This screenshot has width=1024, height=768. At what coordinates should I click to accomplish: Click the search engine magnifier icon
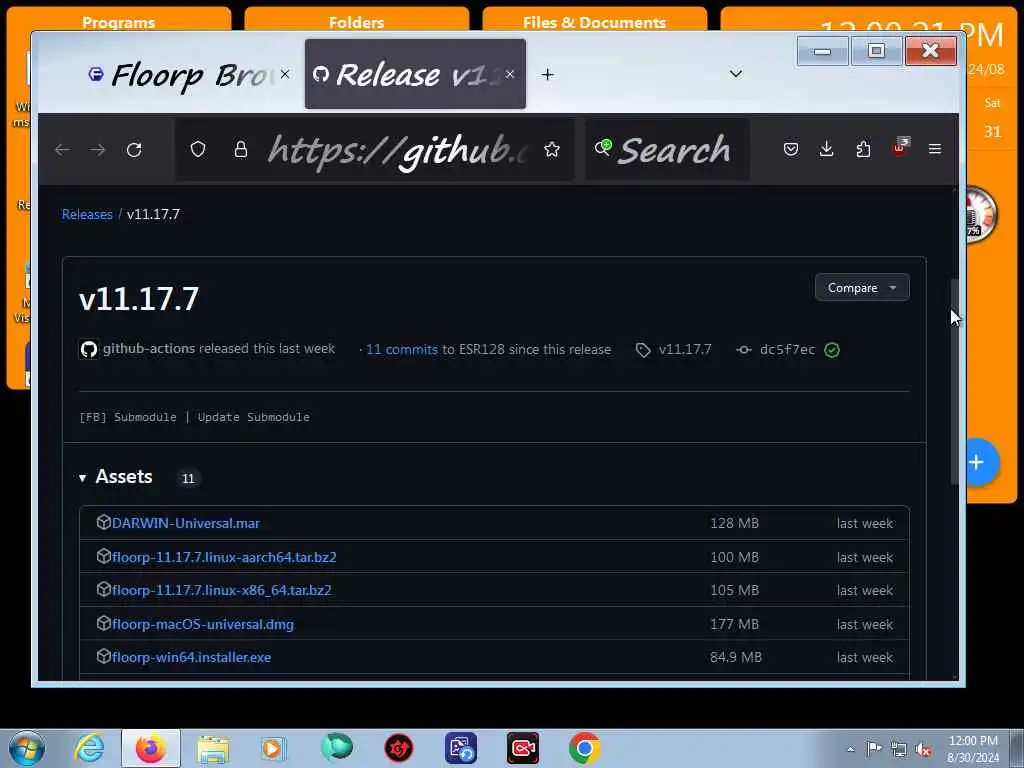coord(603,148)
